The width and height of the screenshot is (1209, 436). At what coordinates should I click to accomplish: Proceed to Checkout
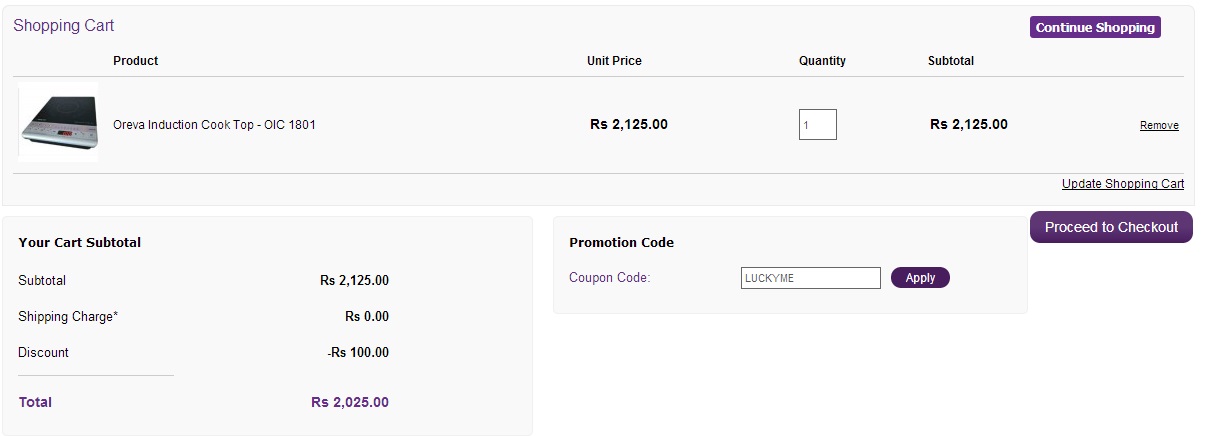[1111, 227]
